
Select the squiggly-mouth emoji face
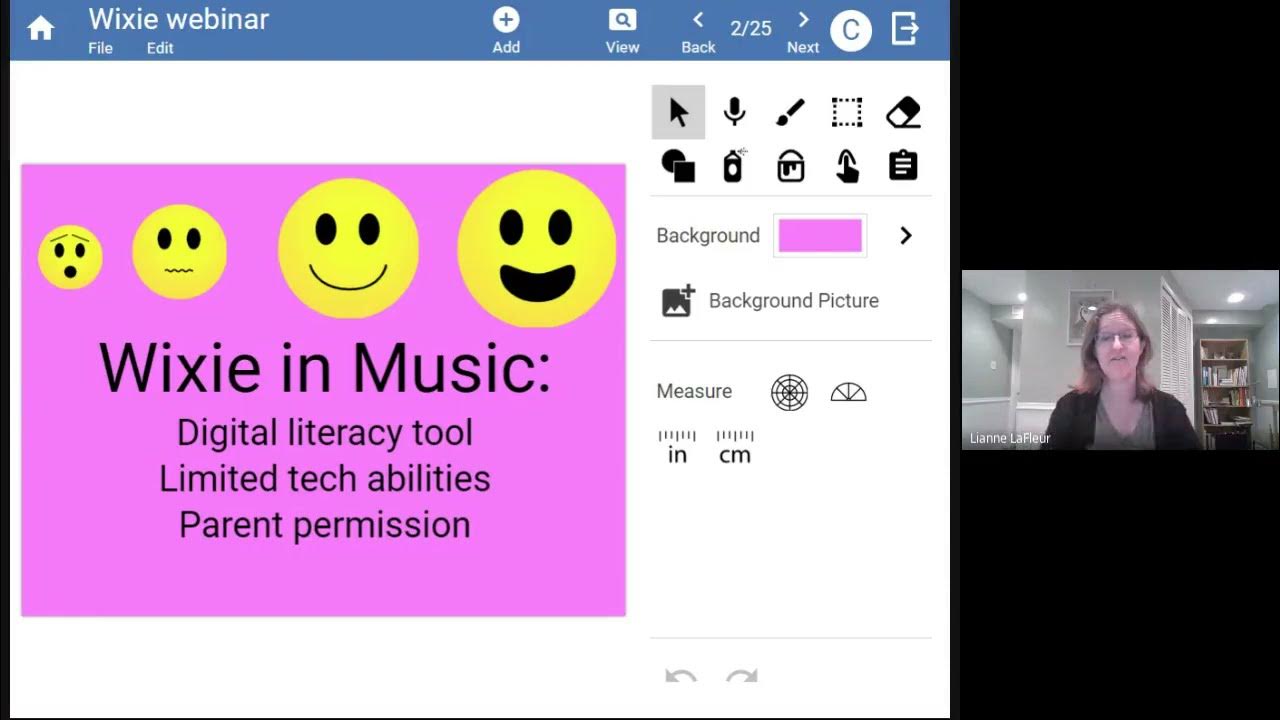(x=180, y=252)
